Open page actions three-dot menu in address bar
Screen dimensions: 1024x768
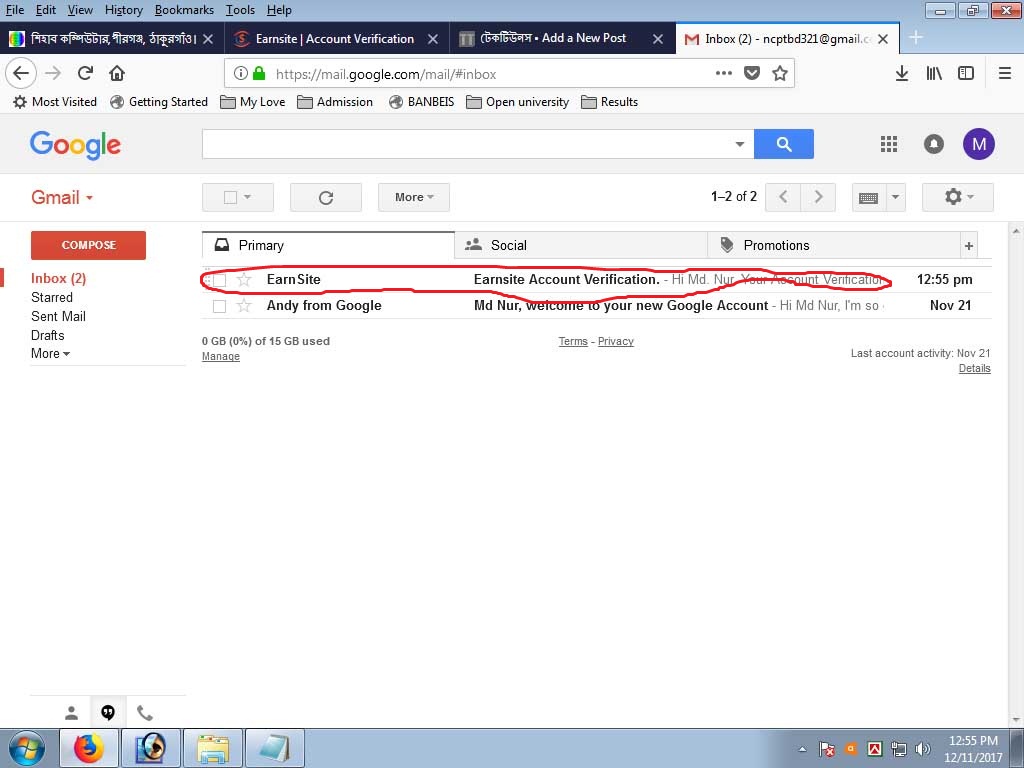pos(724,73)
